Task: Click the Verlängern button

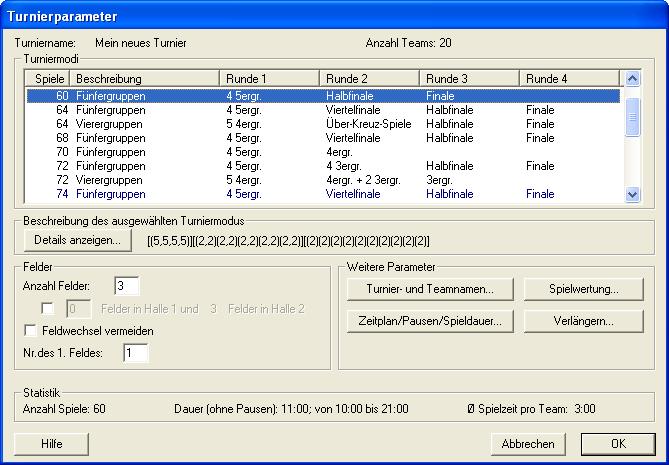Action: click(x=583, y=322)
